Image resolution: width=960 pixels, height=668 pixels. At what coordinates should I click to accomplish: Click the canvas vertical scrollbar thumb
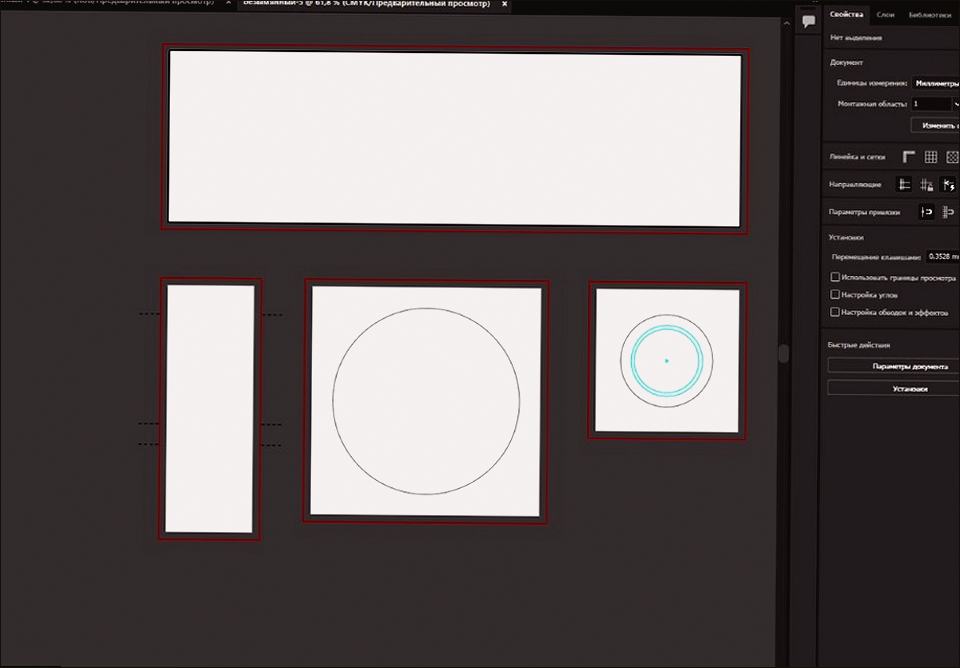[x=784, y=353]
